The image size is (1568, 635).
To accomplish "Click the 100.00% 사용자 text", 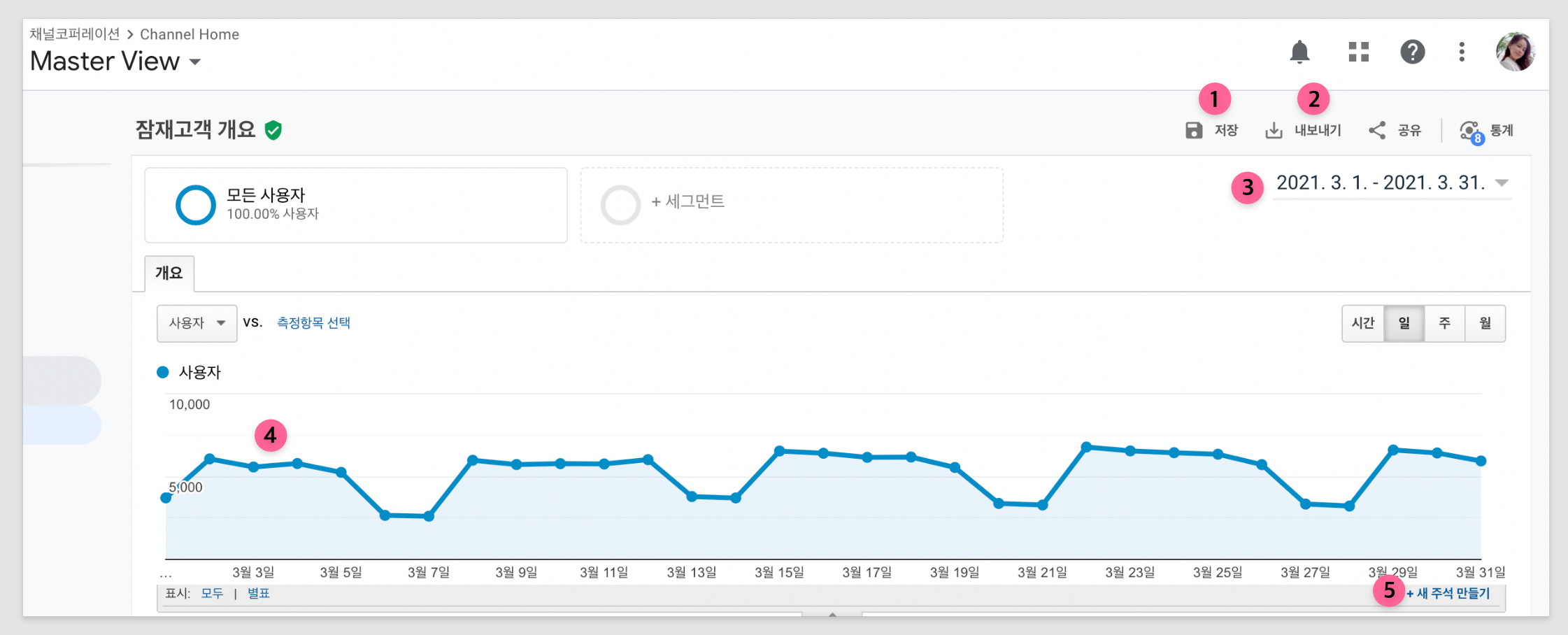I will pyautogui.click(x=273, y=214).
